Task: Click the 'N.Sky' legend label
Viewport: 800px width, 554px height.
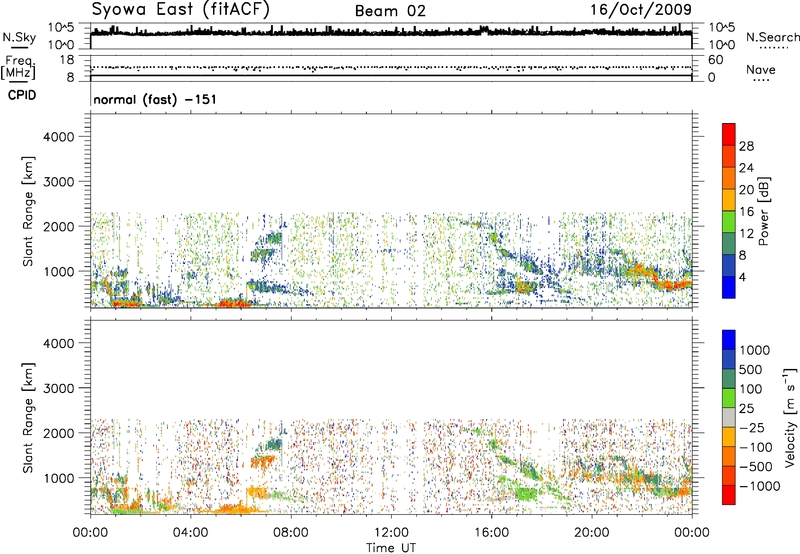Action: [x=19, y=37]
